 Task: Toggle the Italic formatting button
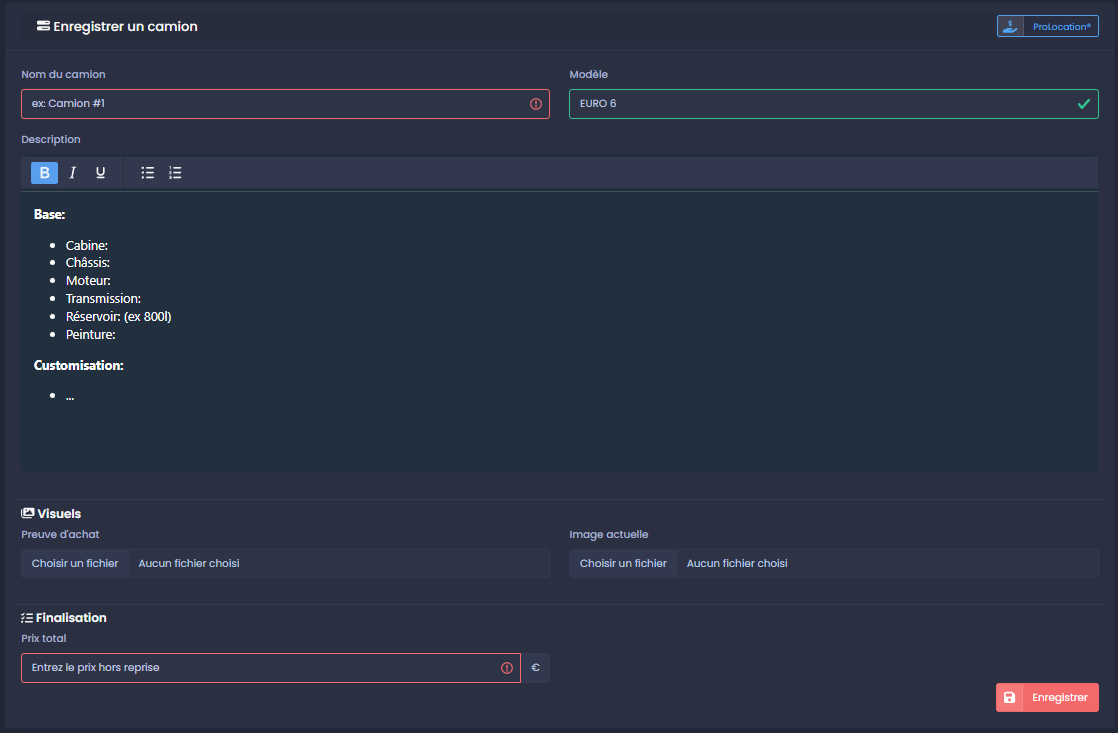72,173
